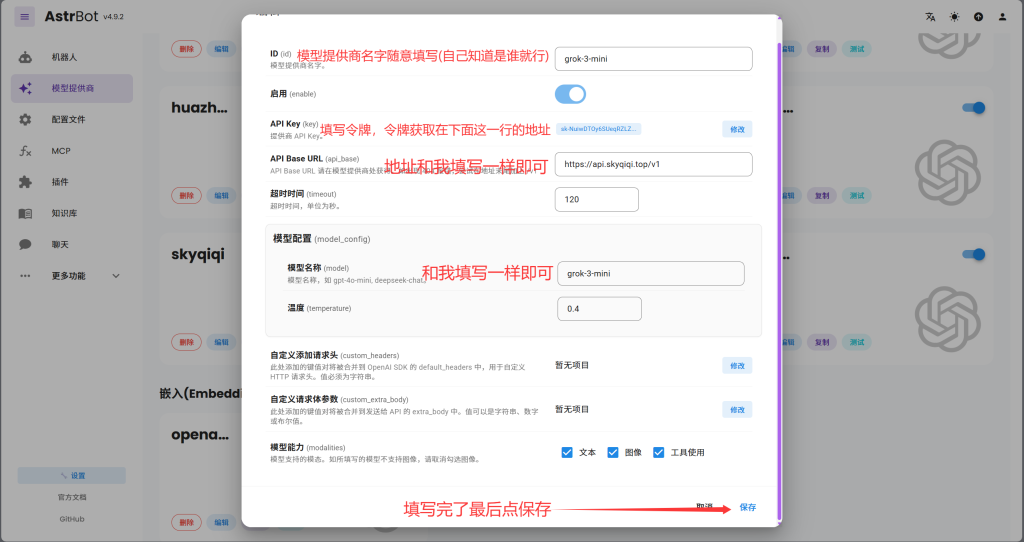Uncheck the 文本 modality checkbox

pyautogui.click(x=568, y=452)
